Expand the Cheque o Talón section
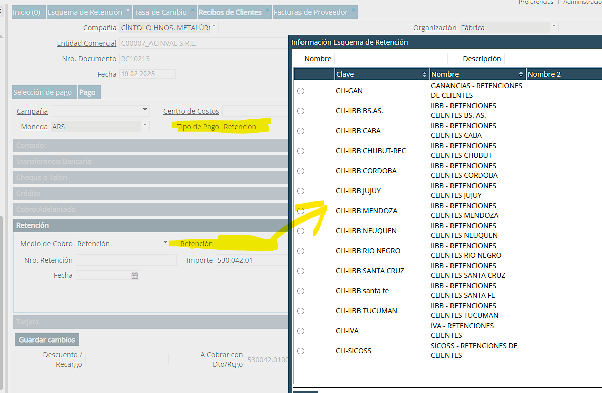Screen dimensions: 602x393 click(x=150, y=178)
